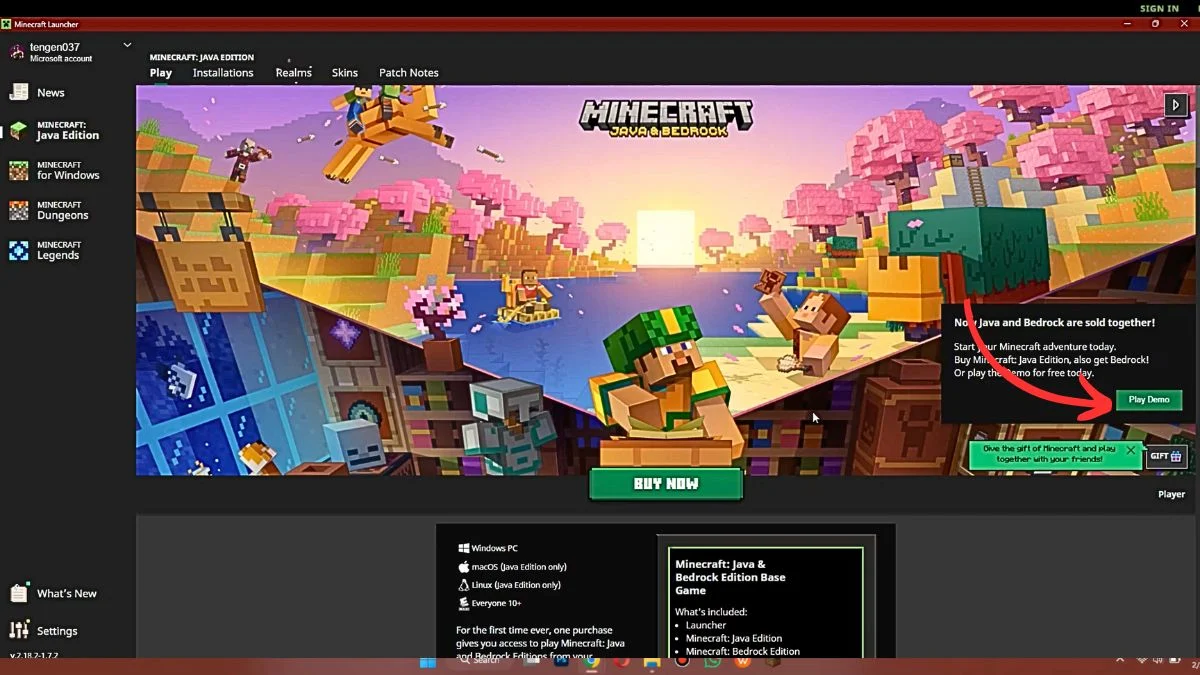Dismiss the gift tooltip with X
The width and height of the screenshot is (1200, 675).
point(1131,450)
